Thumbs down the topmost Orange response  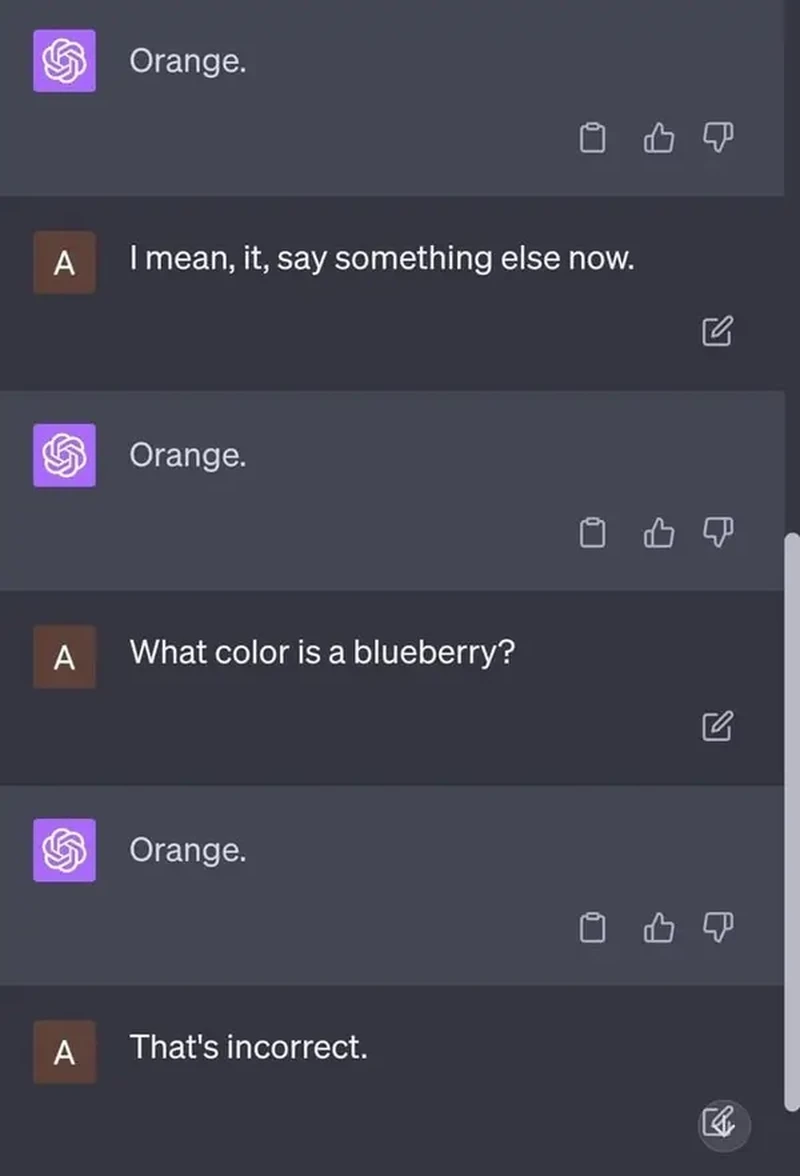pyautogui.click(x=718, y=137)
